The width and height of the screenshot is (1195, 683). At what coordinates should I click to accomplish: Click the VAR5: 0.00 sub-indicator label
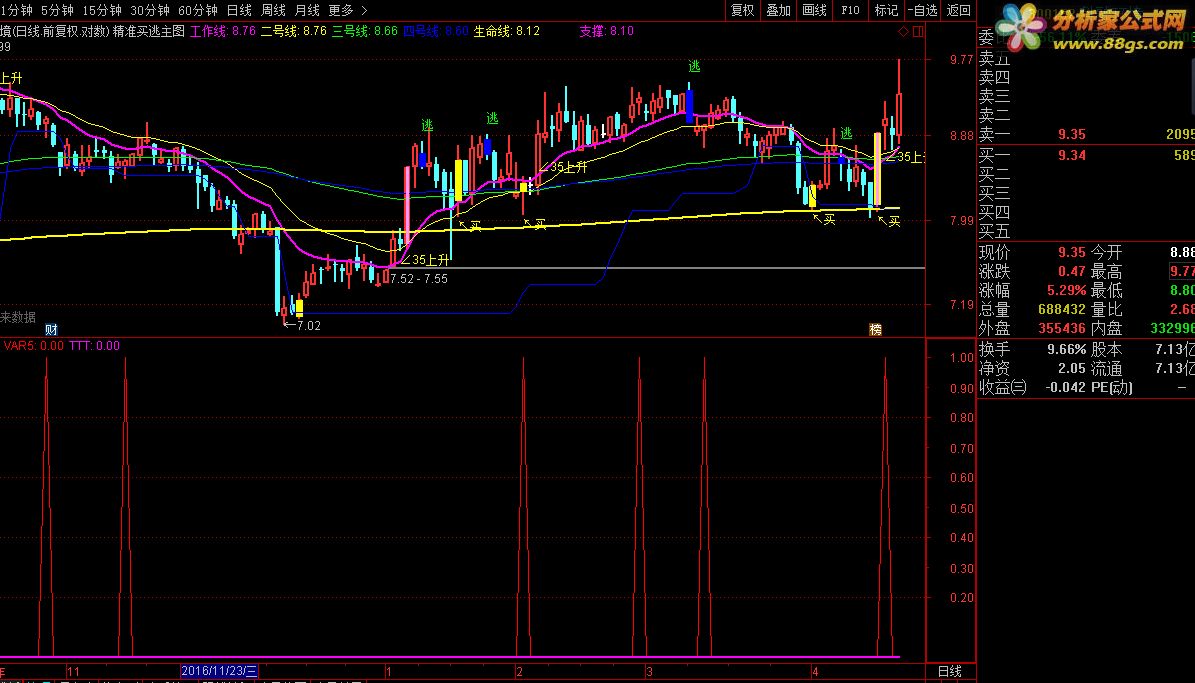coord(34,345)
